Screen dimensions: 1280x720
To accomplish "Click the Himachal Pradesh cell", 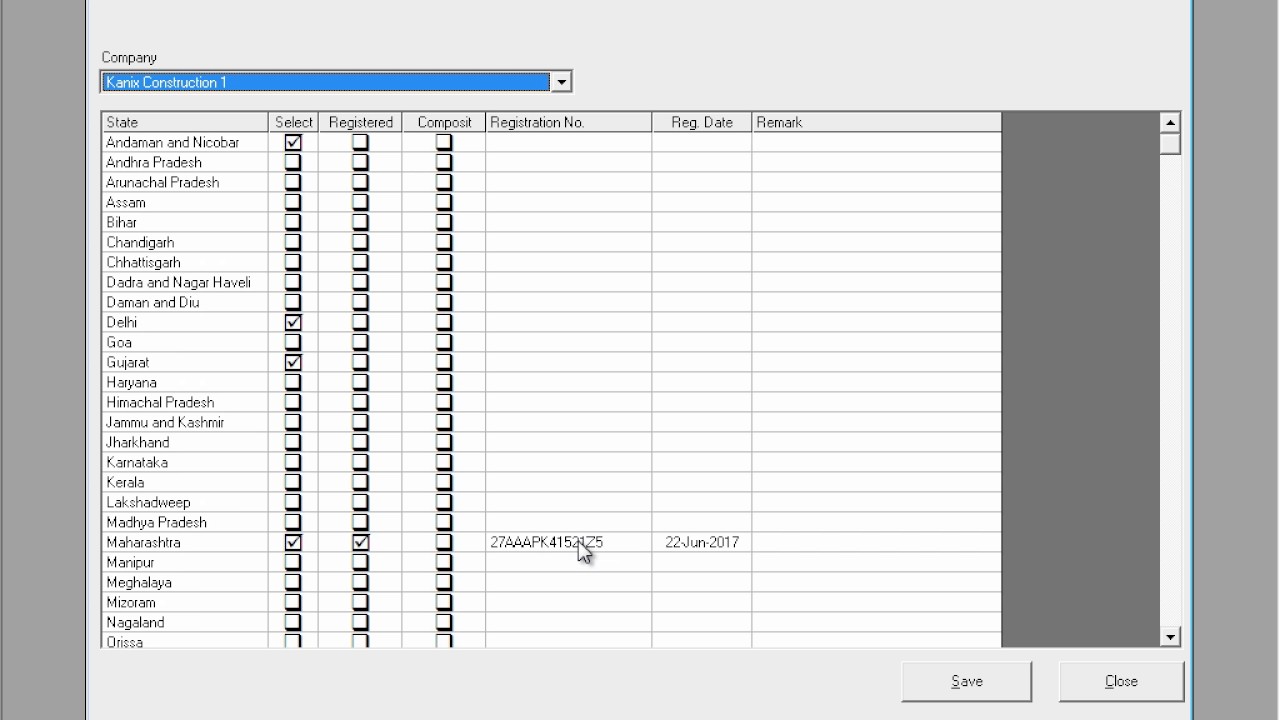I will click(185, 402).
